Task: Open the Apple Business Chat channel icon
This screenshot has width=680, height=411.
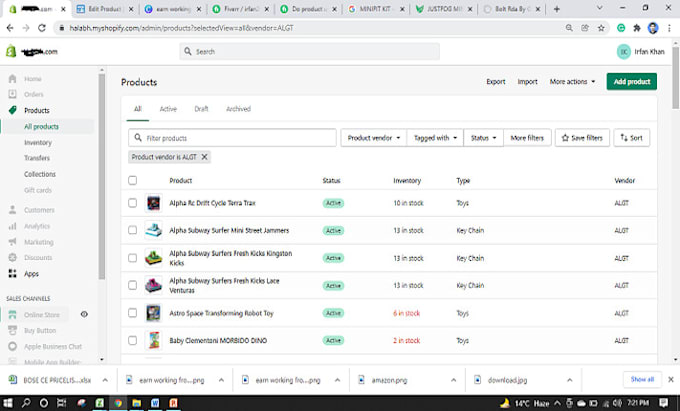Action: pos(13,346)
